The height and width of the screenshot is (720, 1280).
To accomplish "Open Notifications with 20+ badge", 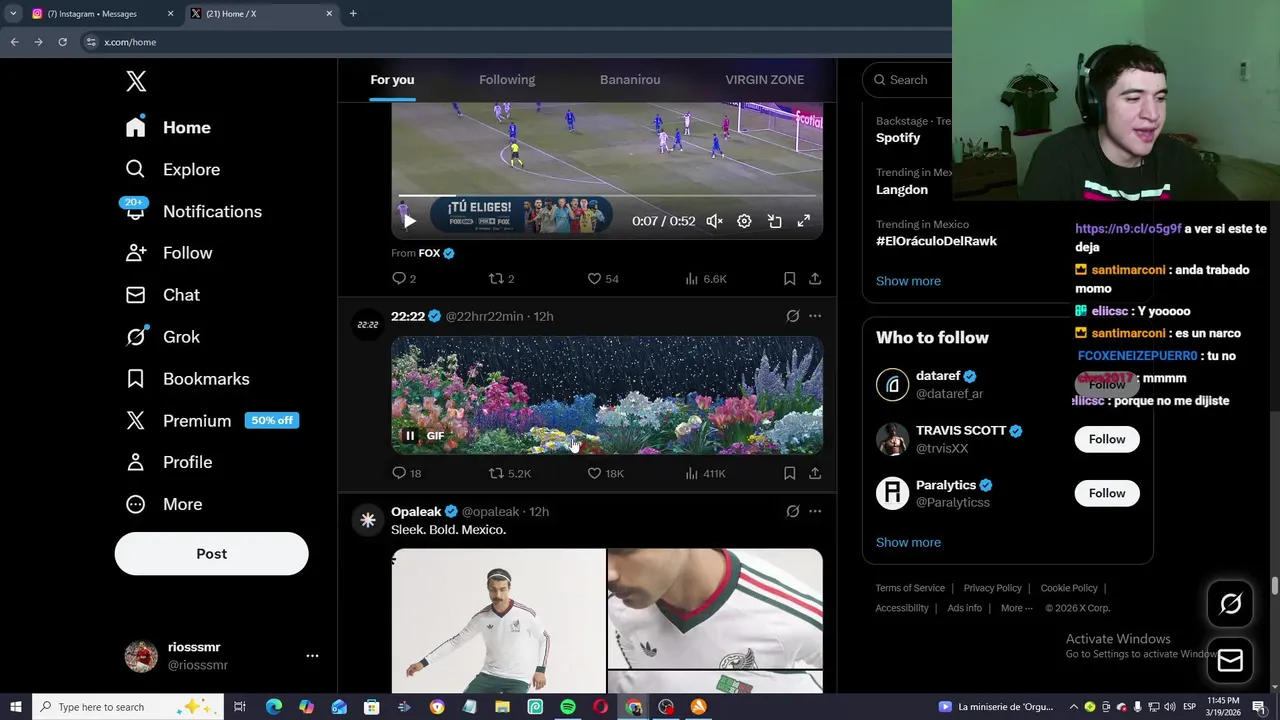I will click(x=193, y=212).
